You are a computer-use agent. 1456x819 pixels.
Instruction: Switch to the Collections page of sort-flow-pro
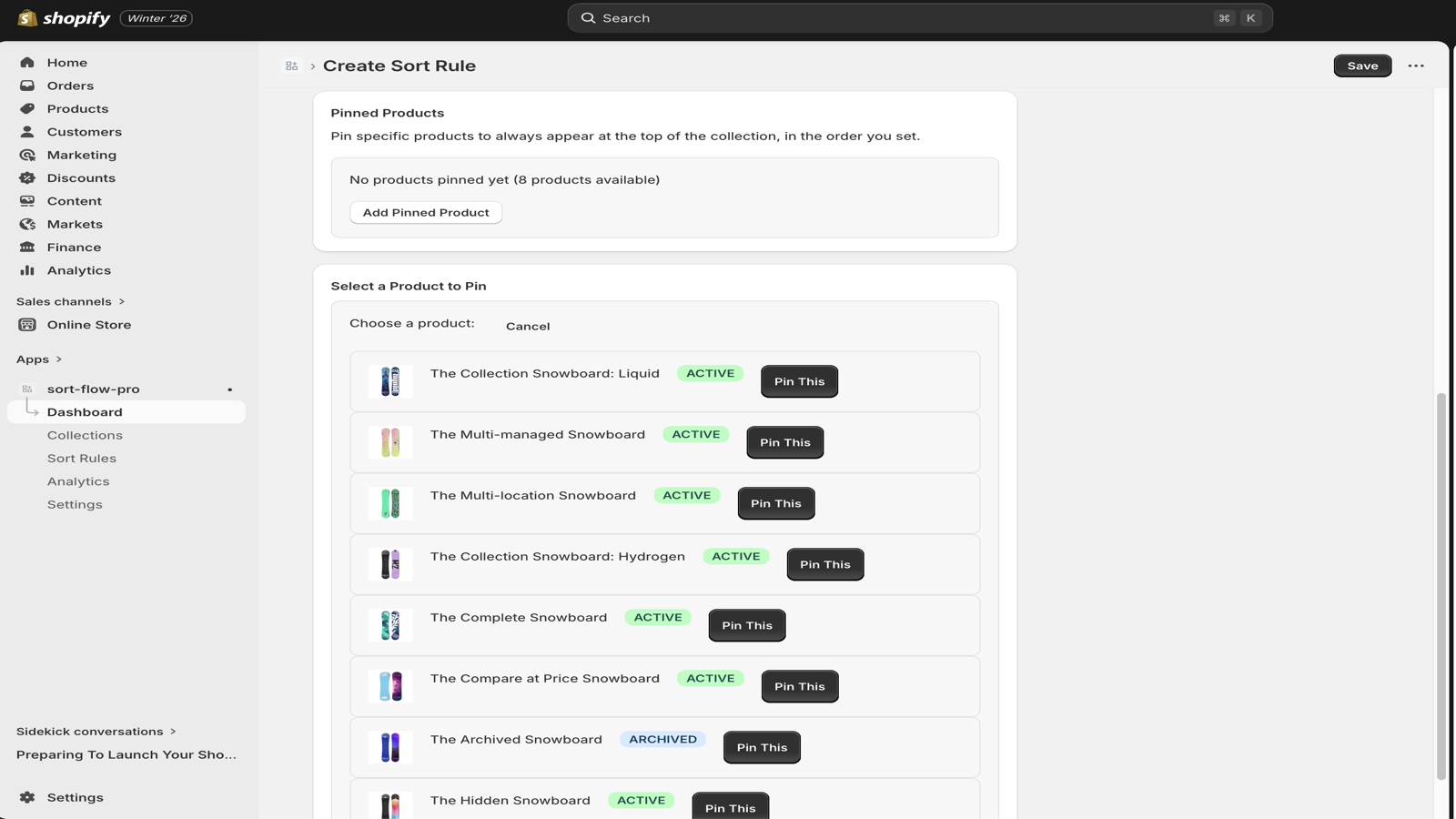tap(85, 435)
